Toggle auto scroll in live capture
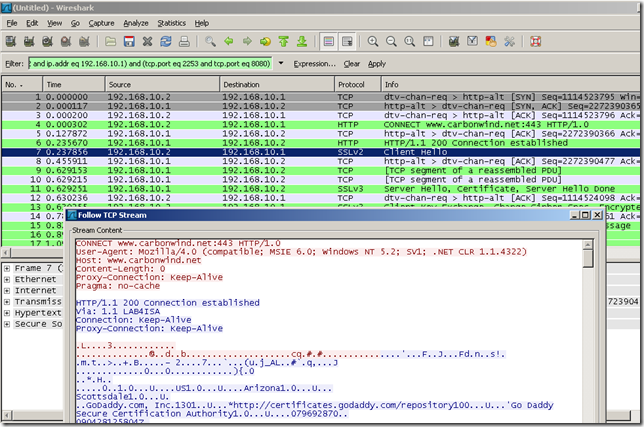Viewport: 644px width, 427px height. (x=347, y=41)
